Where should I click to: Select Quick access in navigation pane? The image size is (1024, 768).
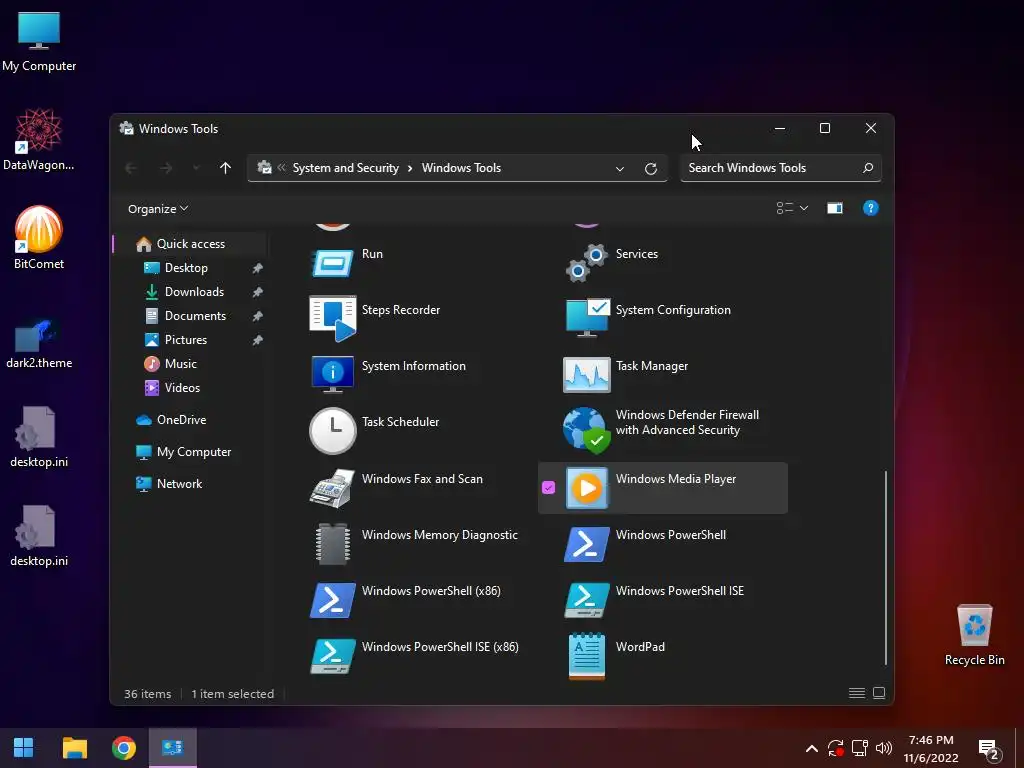[x=191, y=244]
